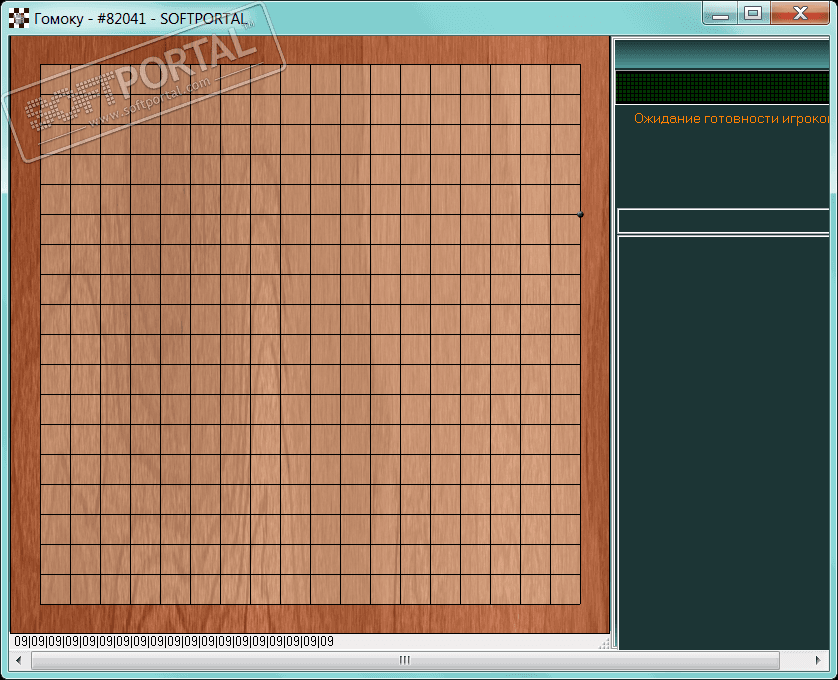This screenshot has height=680, width=838.
Task: Minimize the Gomoku window
Action: 720,13
